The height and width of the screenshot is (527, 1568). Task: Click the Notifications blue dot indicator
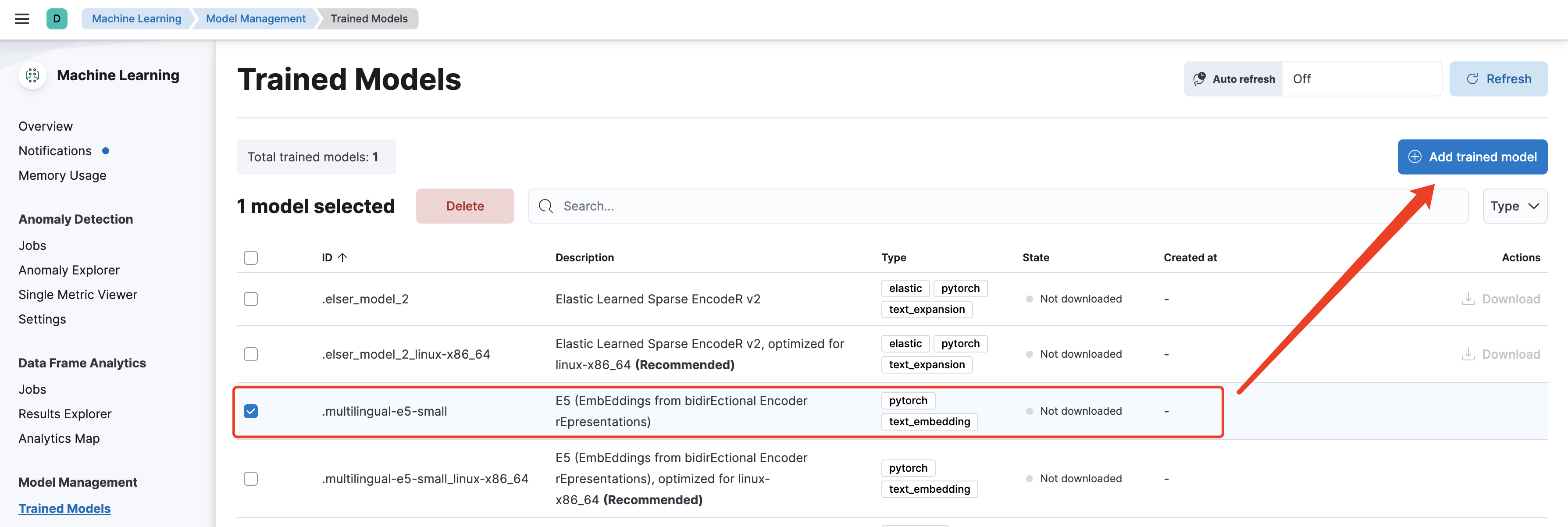(x=106, y=151)
